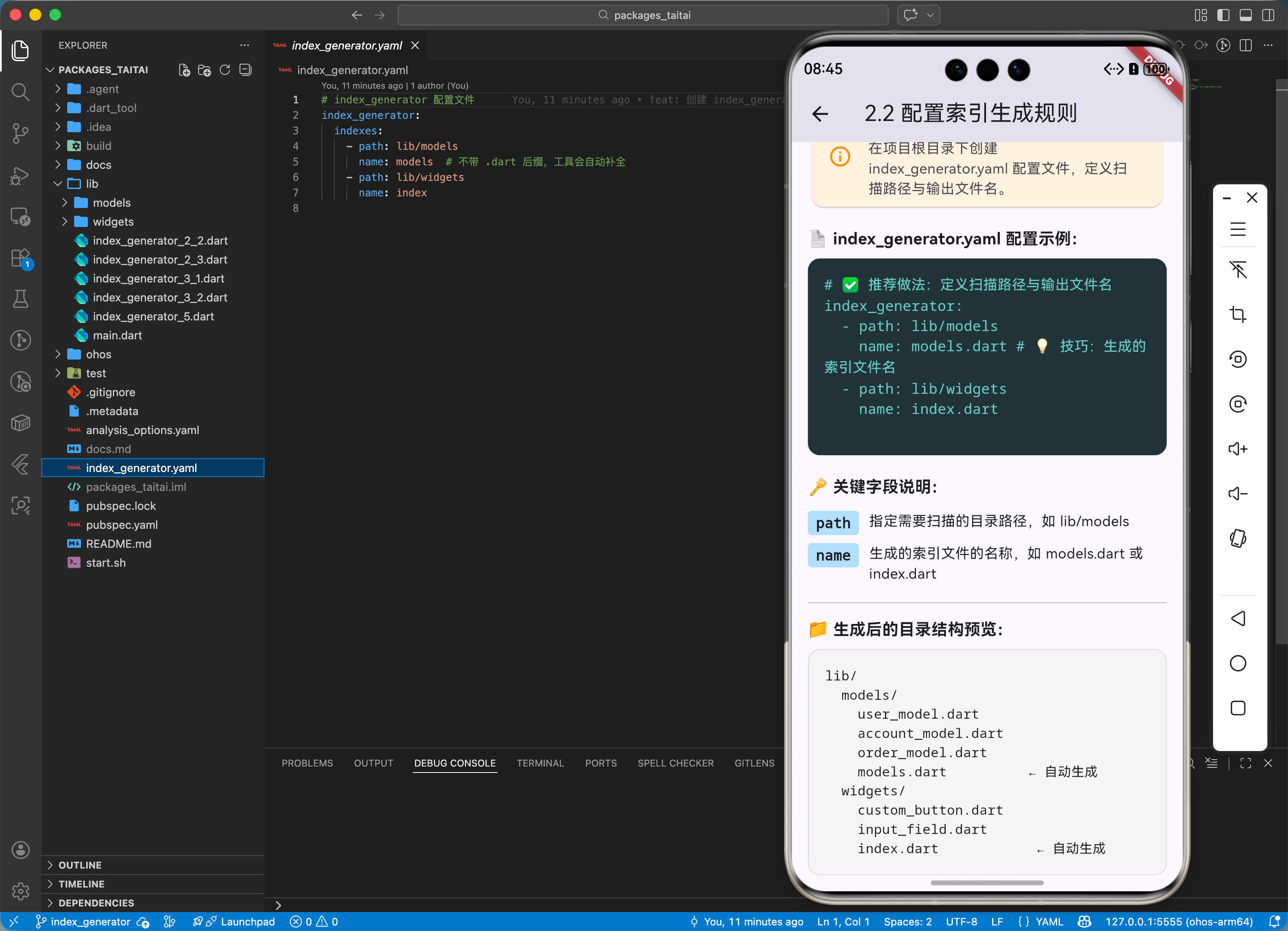
Task: Refresh the explorer file tree
Action: click(225, 70)
